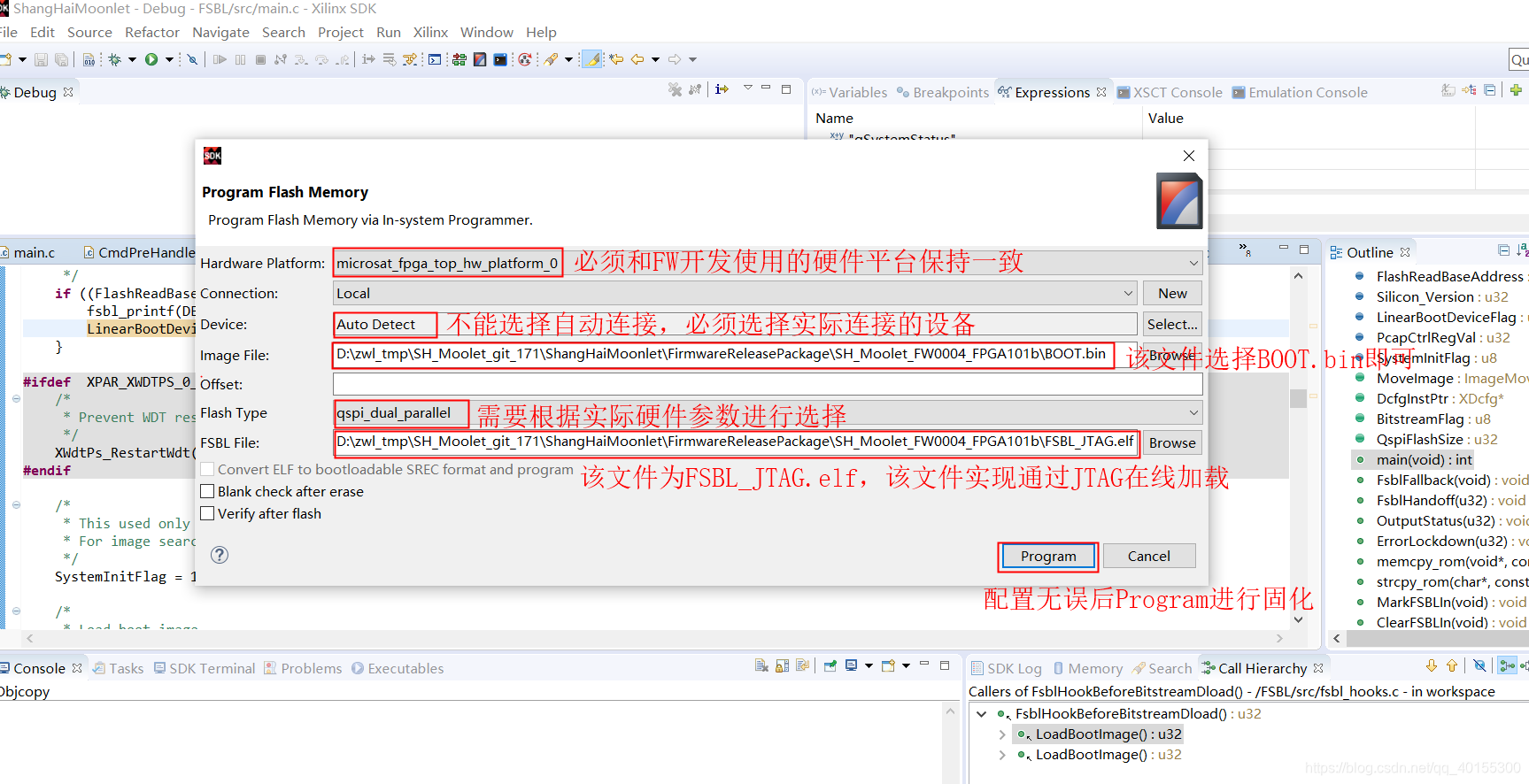
Task: Open the Run launch dropdown arrow
Action: click(169, 59)
